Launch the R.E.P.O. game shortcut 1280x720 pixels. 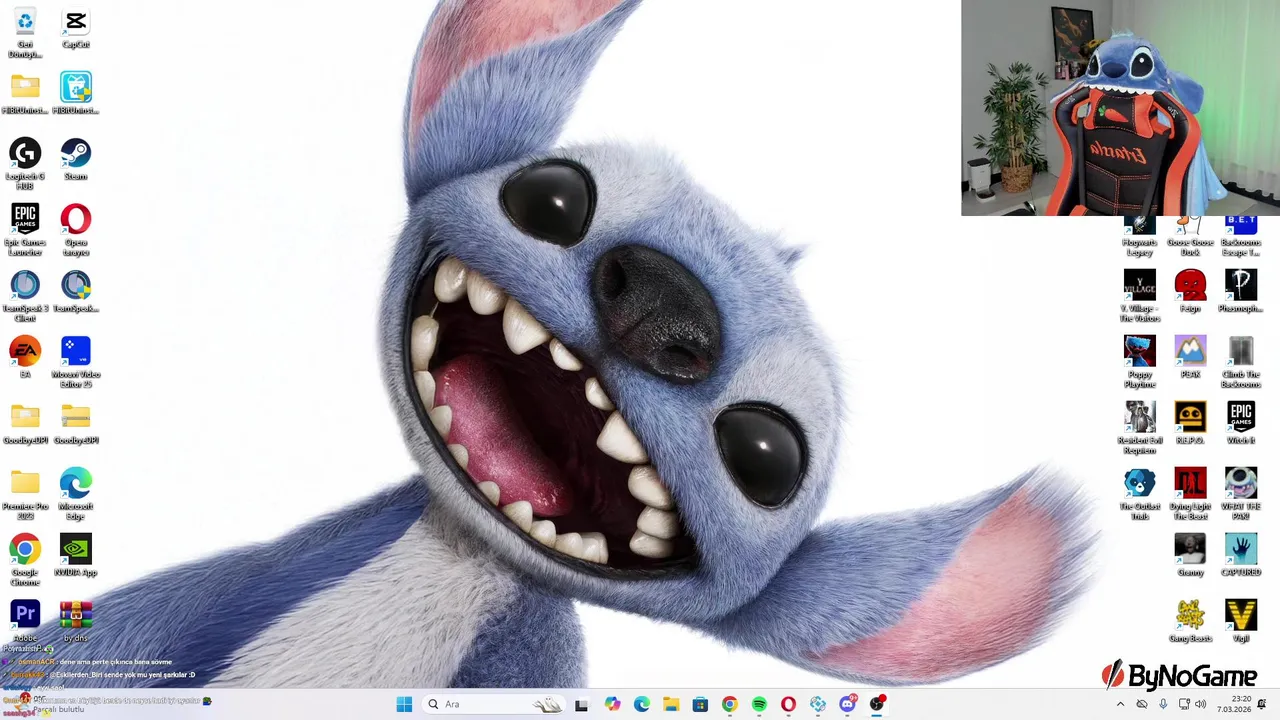click(1190, 424)
